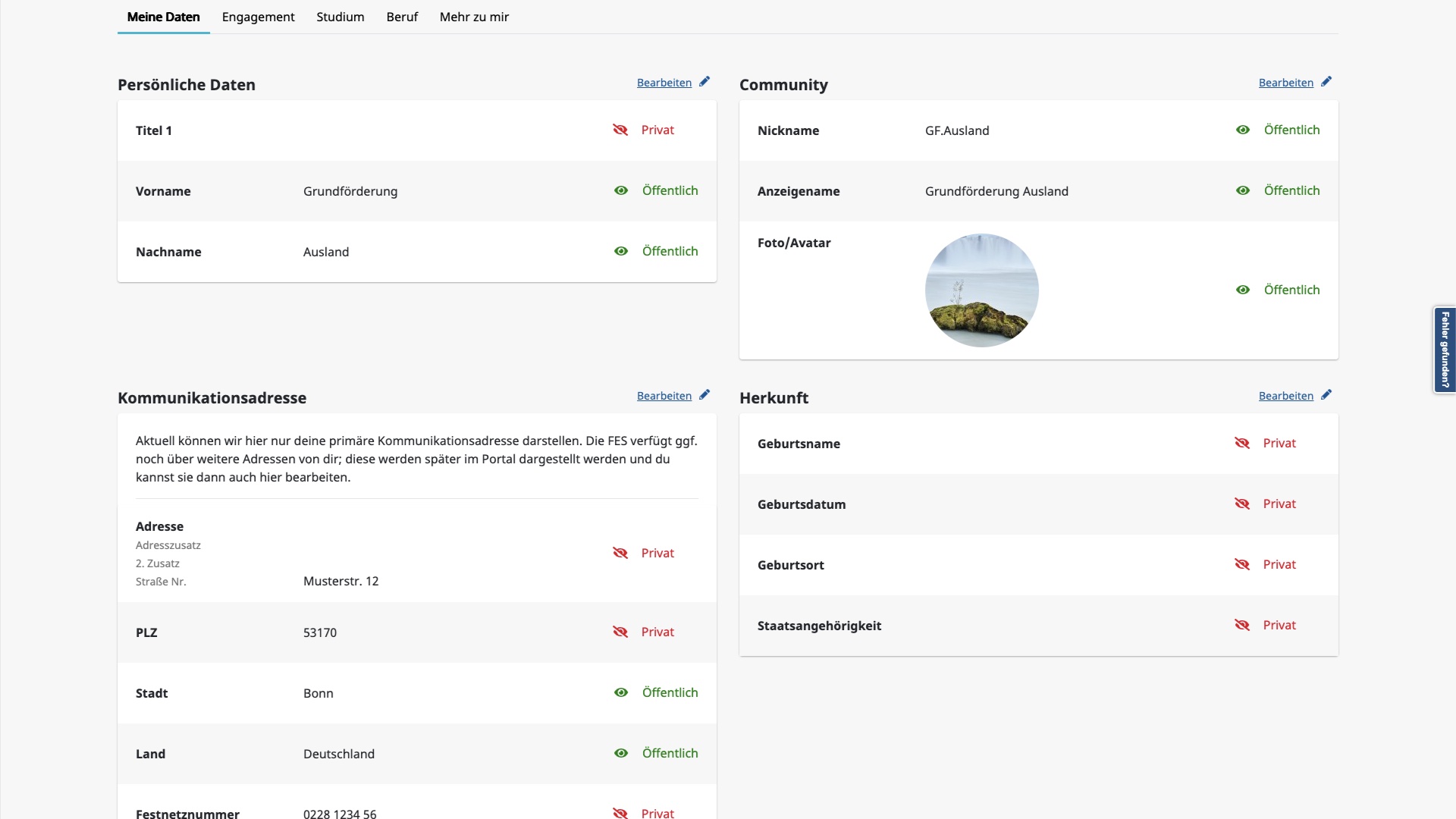Click the Nachname value Ausland
Viewport: 1456px width, 819px height.
pyautogui.click(x=326, y=252)
